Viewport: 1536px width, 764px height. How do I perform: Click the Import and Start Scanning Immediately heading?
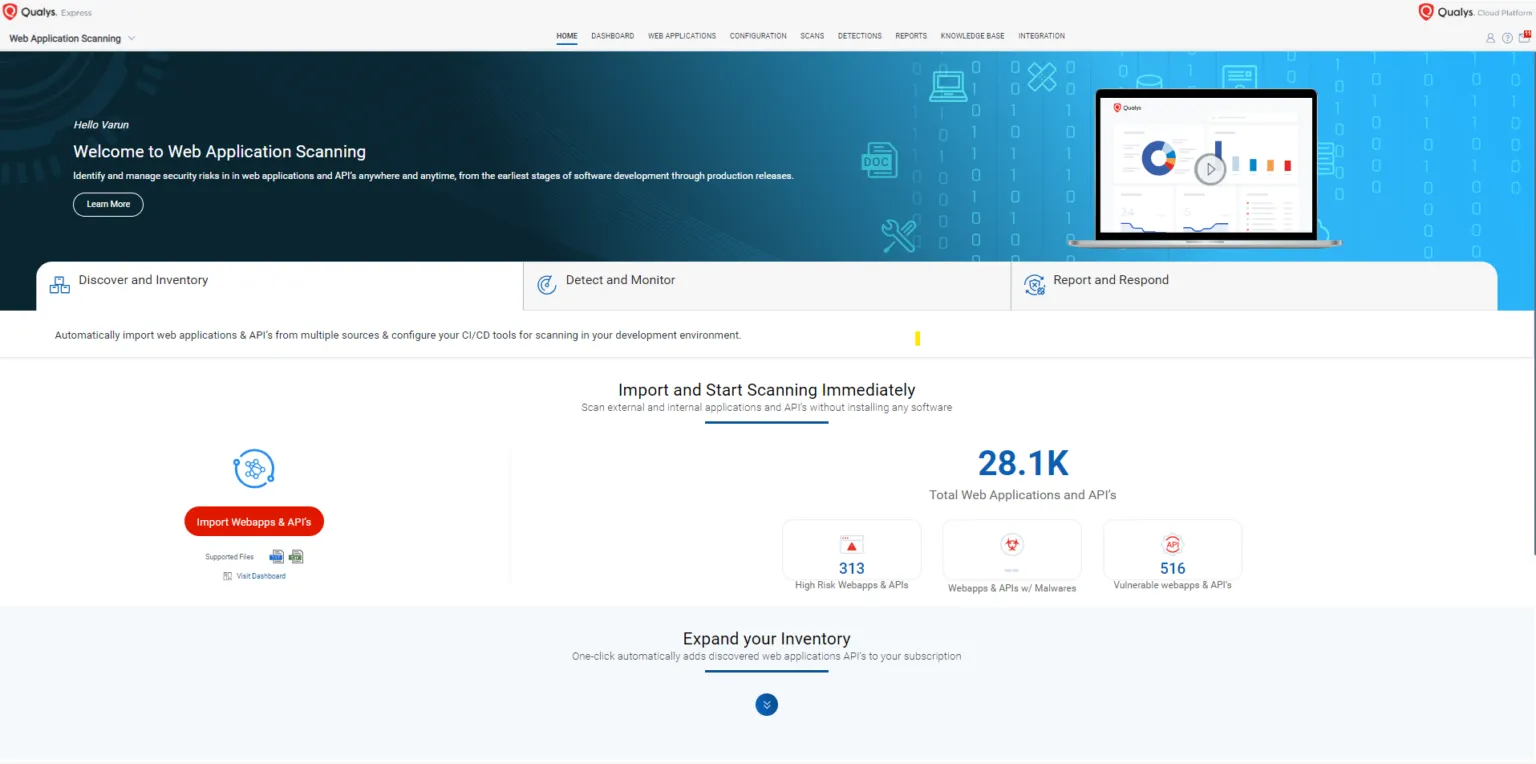click(x=767, y=390)
